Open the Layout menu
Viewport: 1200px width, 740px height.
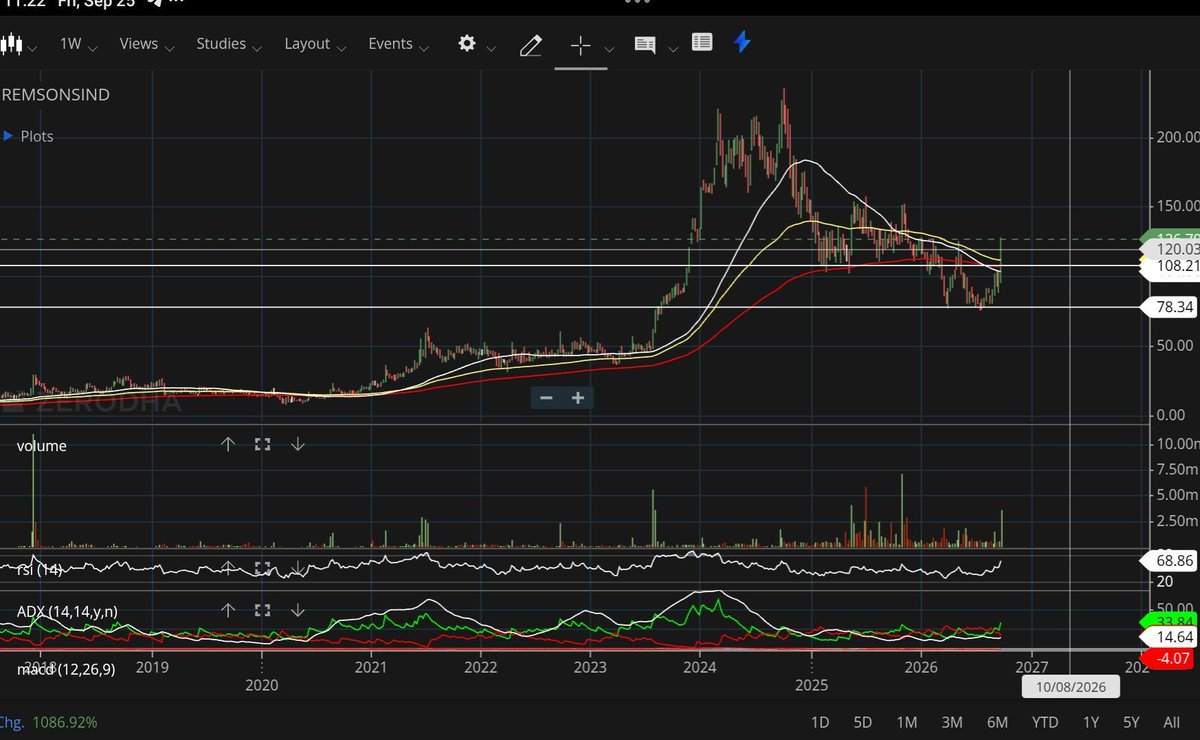316,44
